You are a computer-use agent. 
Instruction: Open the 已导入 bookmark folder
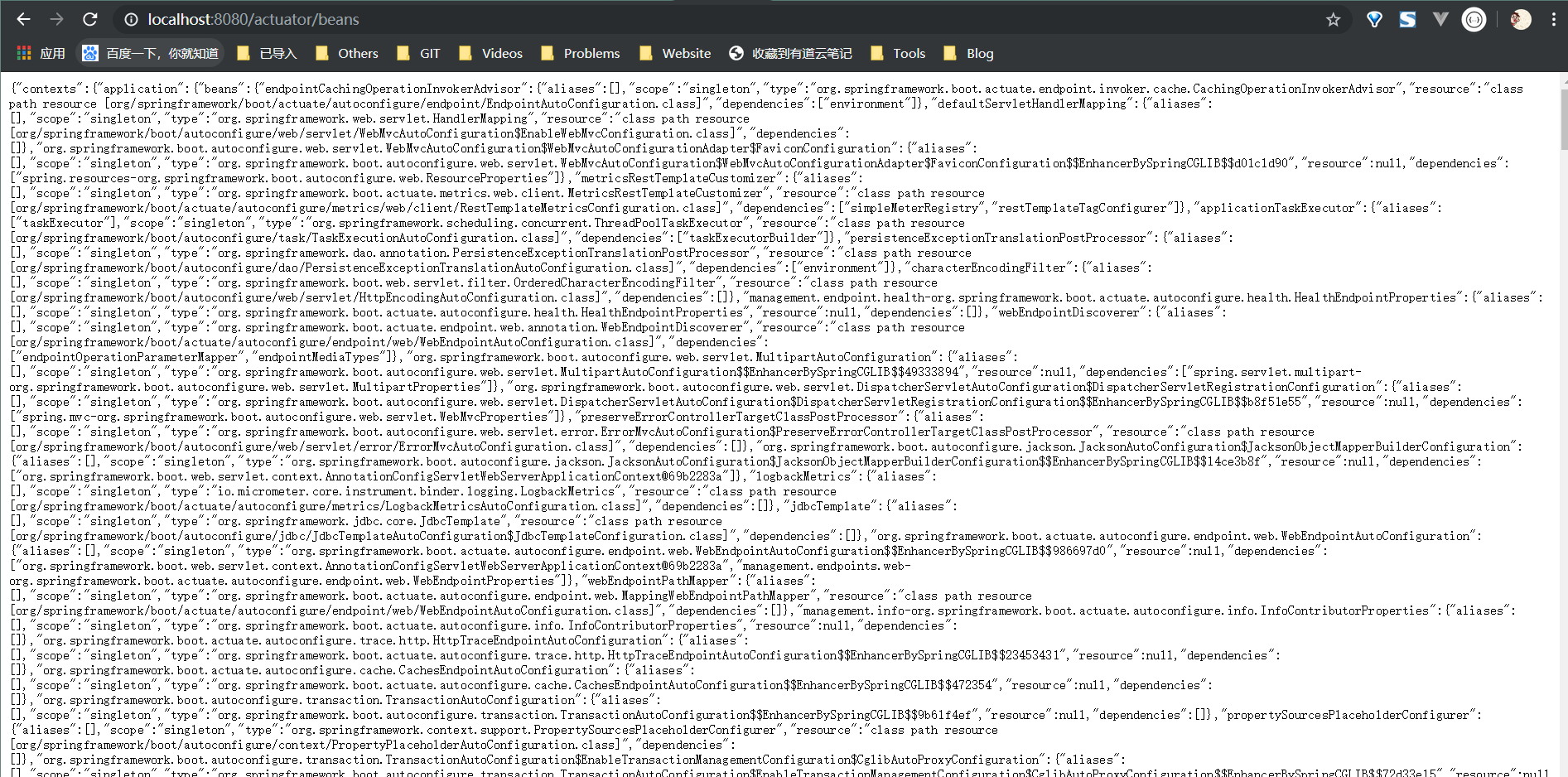pos(267,53)
